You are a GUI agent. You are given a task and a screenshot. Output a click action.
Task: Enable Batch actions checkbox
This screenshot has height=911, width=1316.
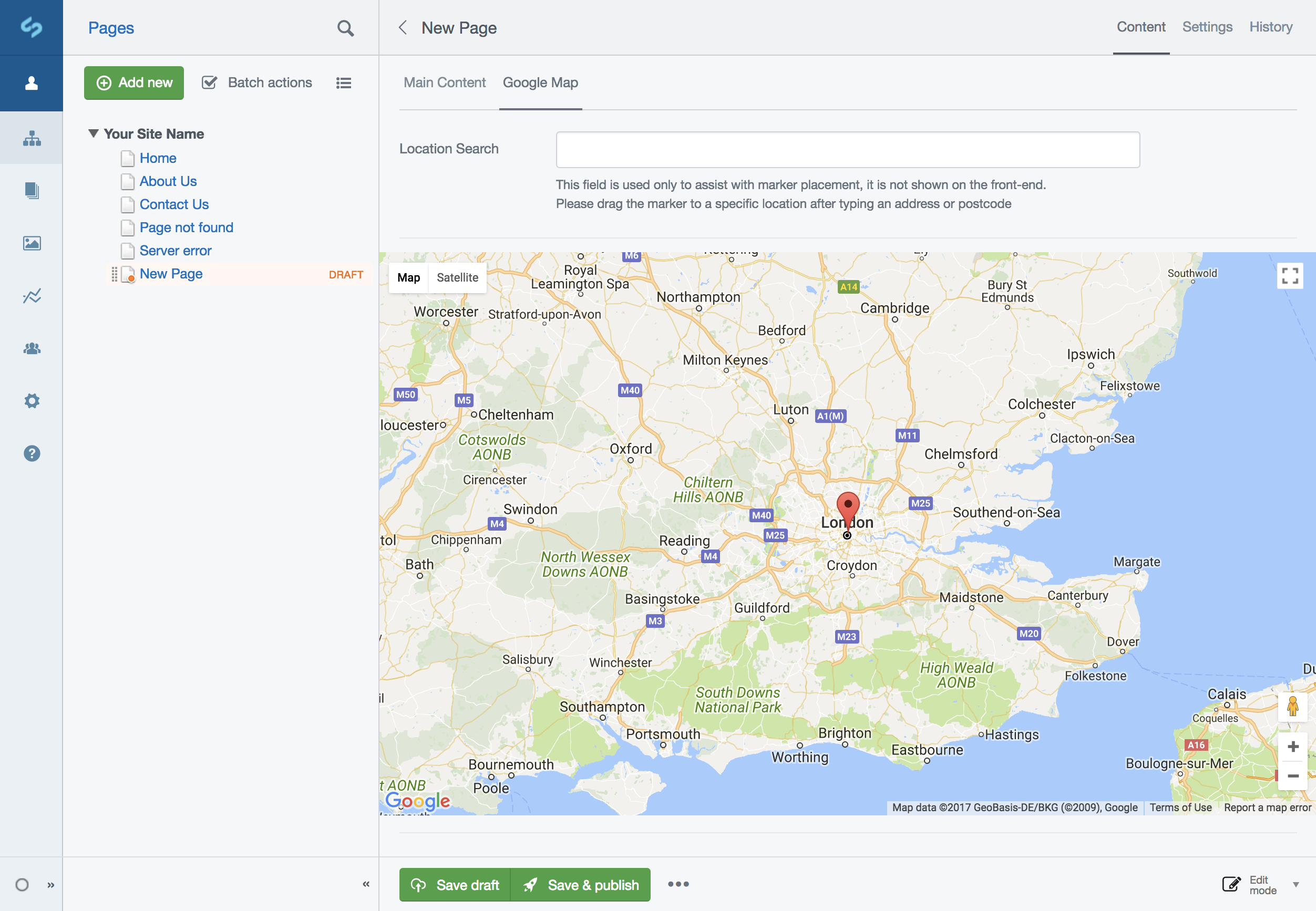[210, 83]
